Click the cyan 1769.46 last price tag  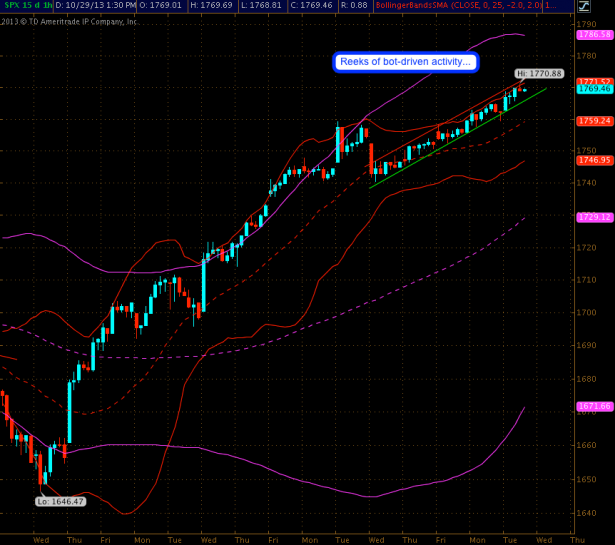click(594, 88)
